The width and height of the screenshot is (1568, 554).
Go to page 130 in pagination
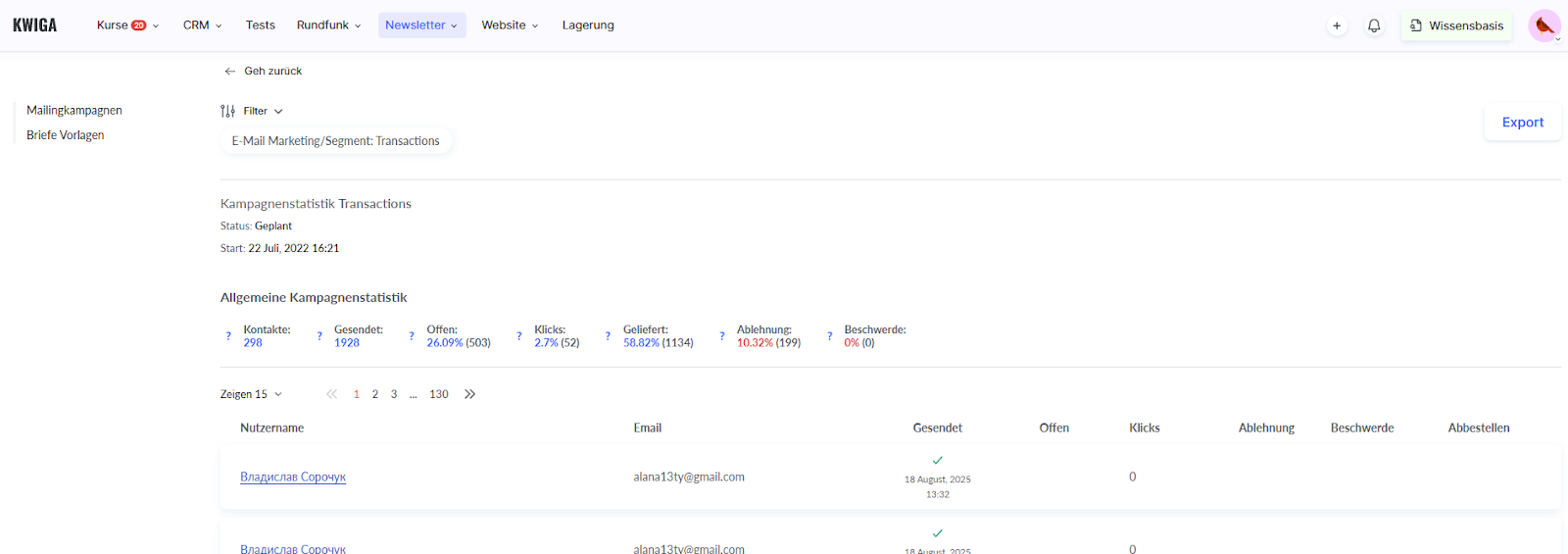pyautogui.click(x=438, y=394)
